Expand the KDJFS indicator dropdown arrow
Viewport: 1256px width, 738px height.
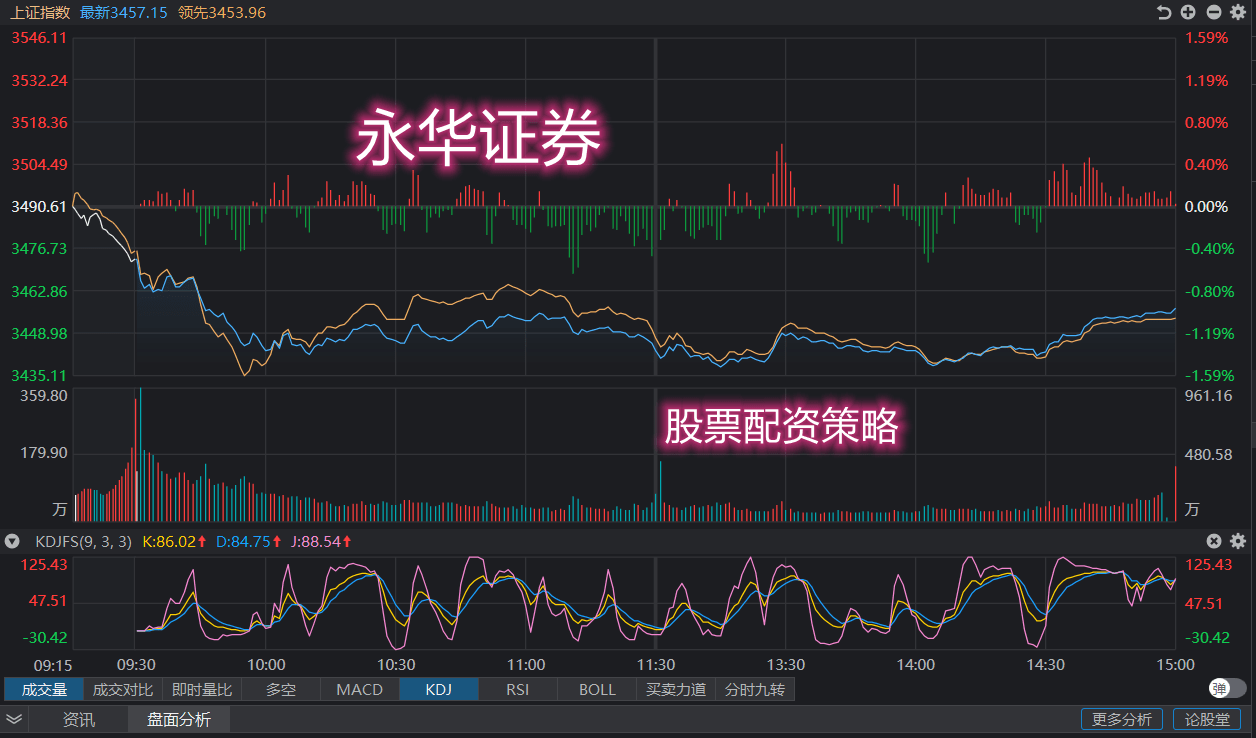12,541
